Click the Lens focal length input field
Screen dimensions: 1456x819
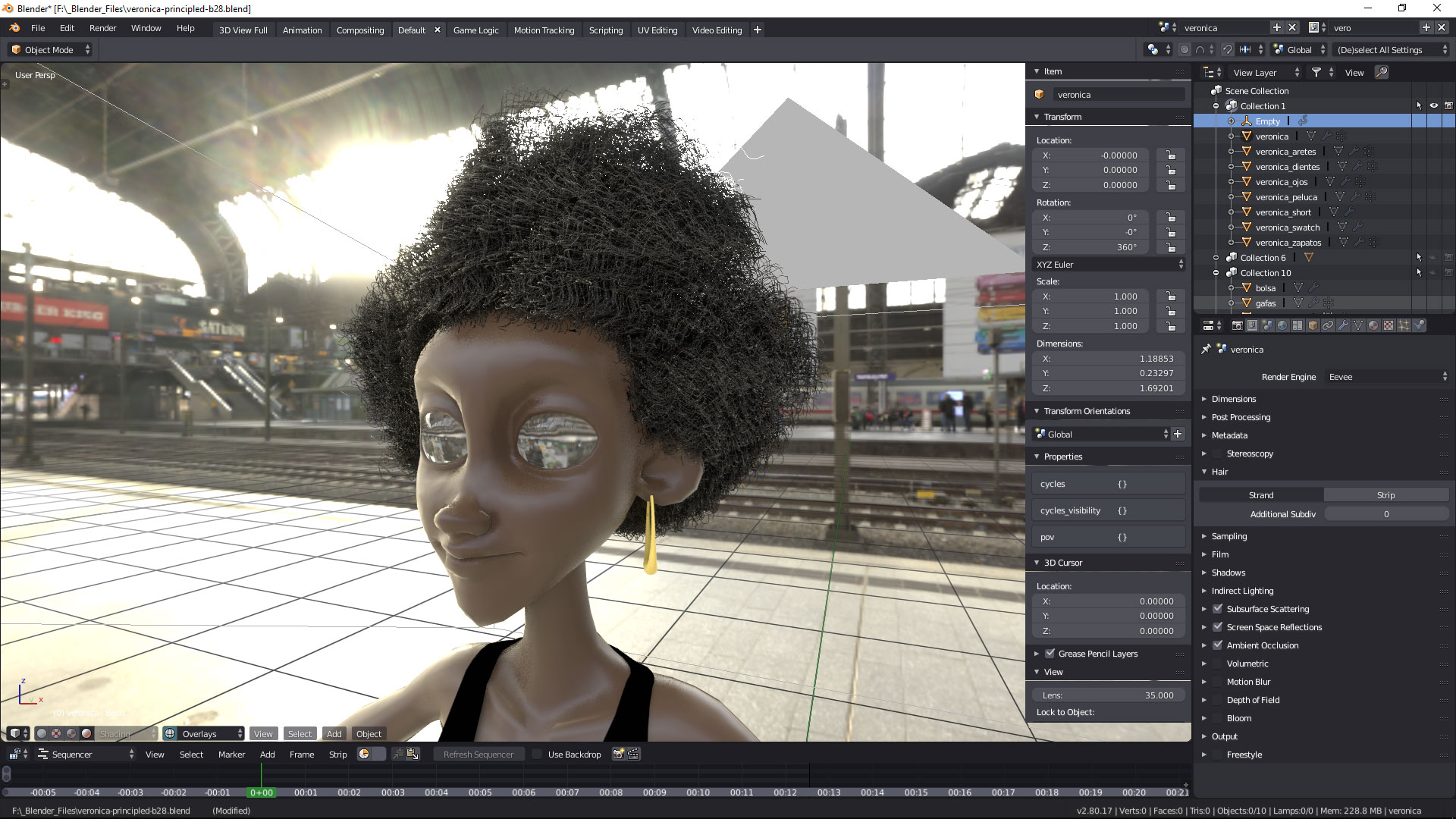[x=1107, y=695]
